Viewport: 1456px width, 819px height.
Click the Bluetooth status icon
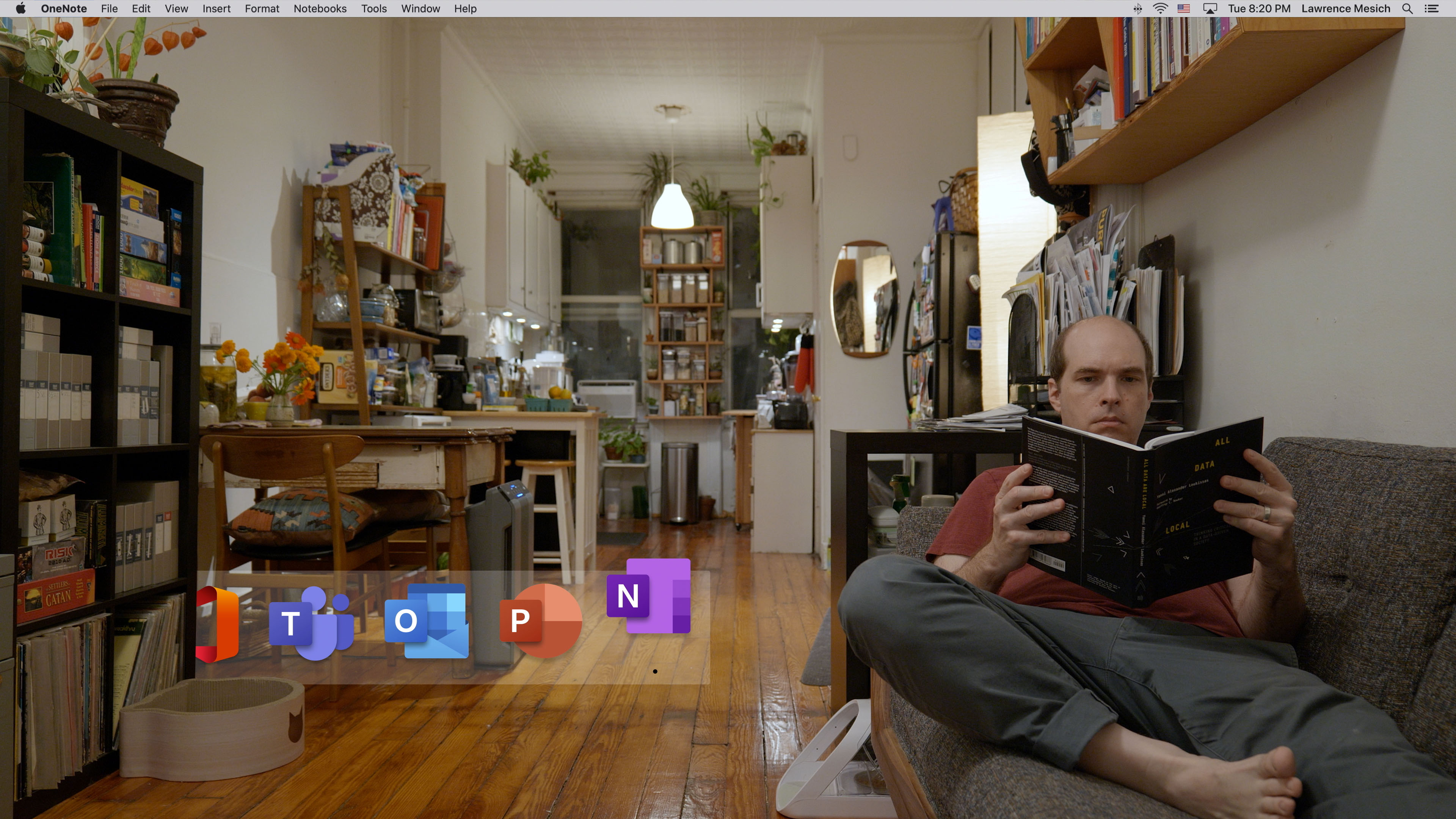[x=1137, y=8]
